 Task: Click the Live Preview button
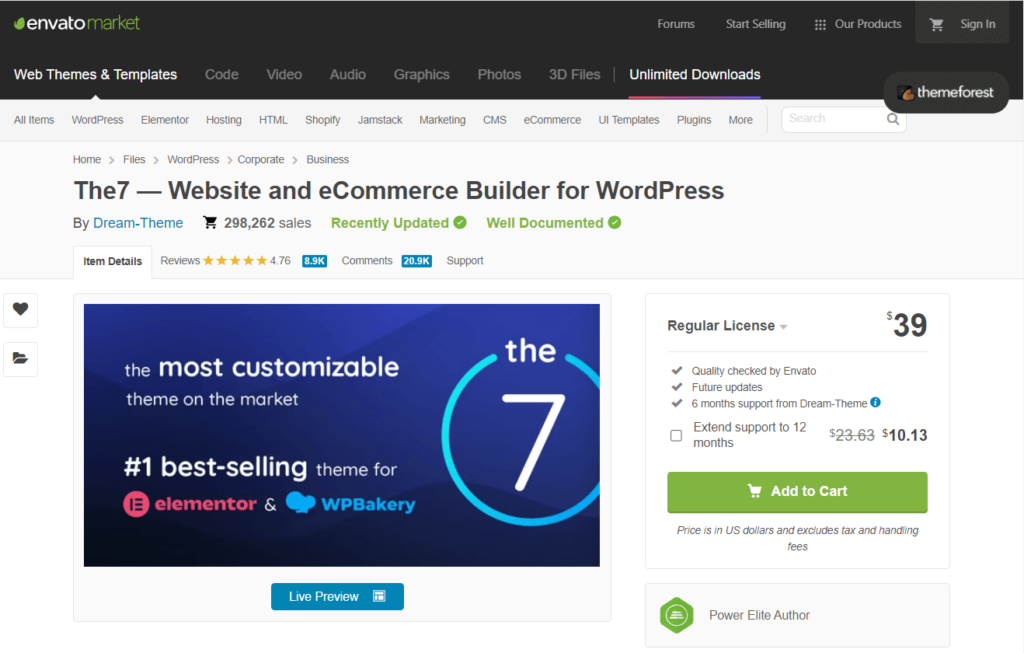point(337,596)
